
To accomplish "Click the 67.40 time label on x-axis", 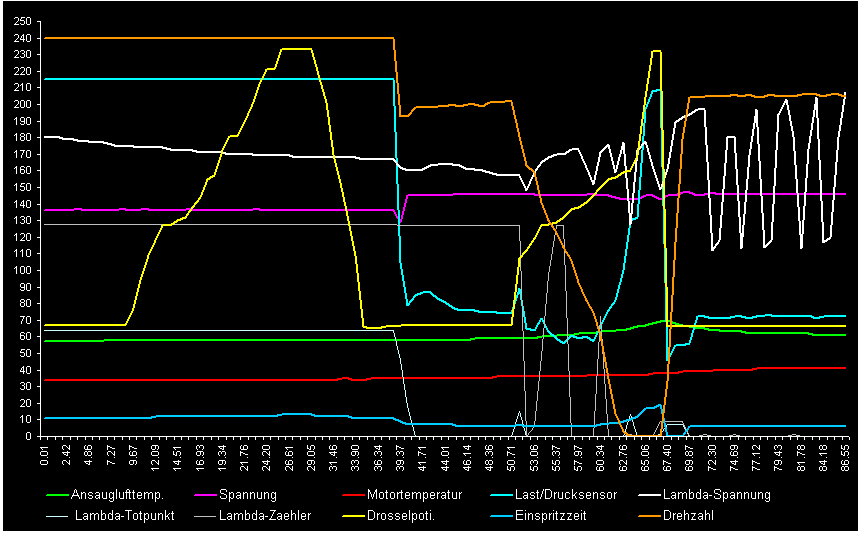I will [x=667, y=456].
